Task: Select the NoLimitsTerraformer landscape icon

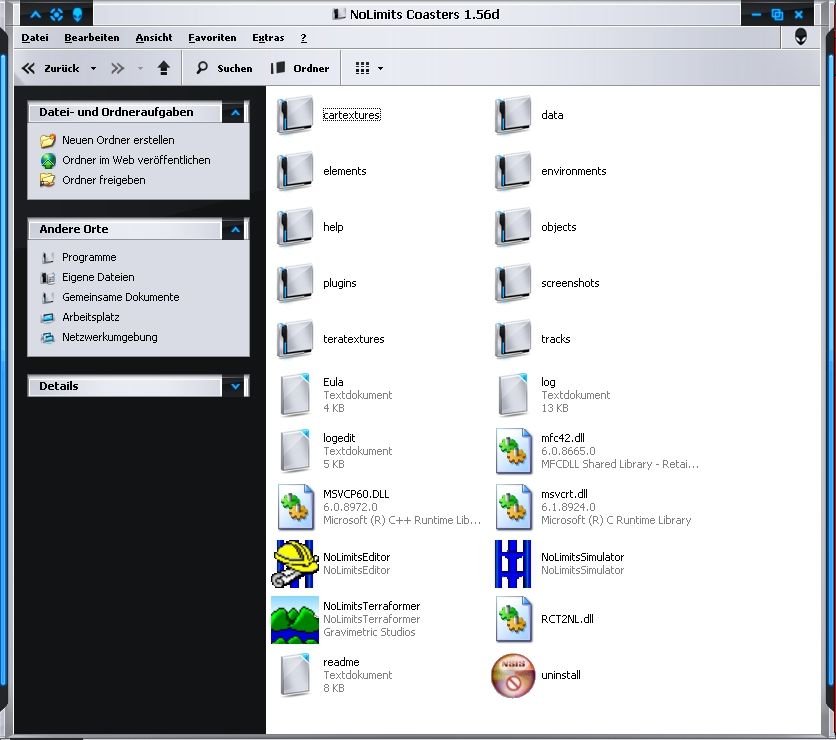Action: (x=295, y=620)
